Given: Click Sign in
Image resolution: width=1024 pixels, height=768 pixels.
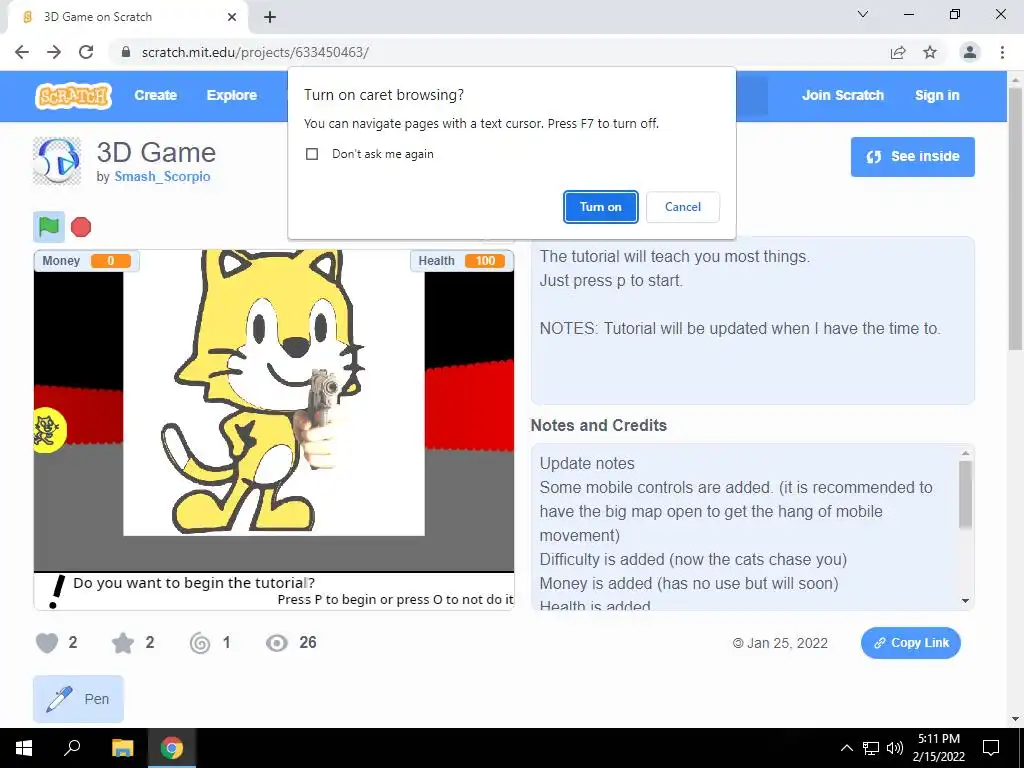Looking at the screenshot, I should tap(937, 95).
